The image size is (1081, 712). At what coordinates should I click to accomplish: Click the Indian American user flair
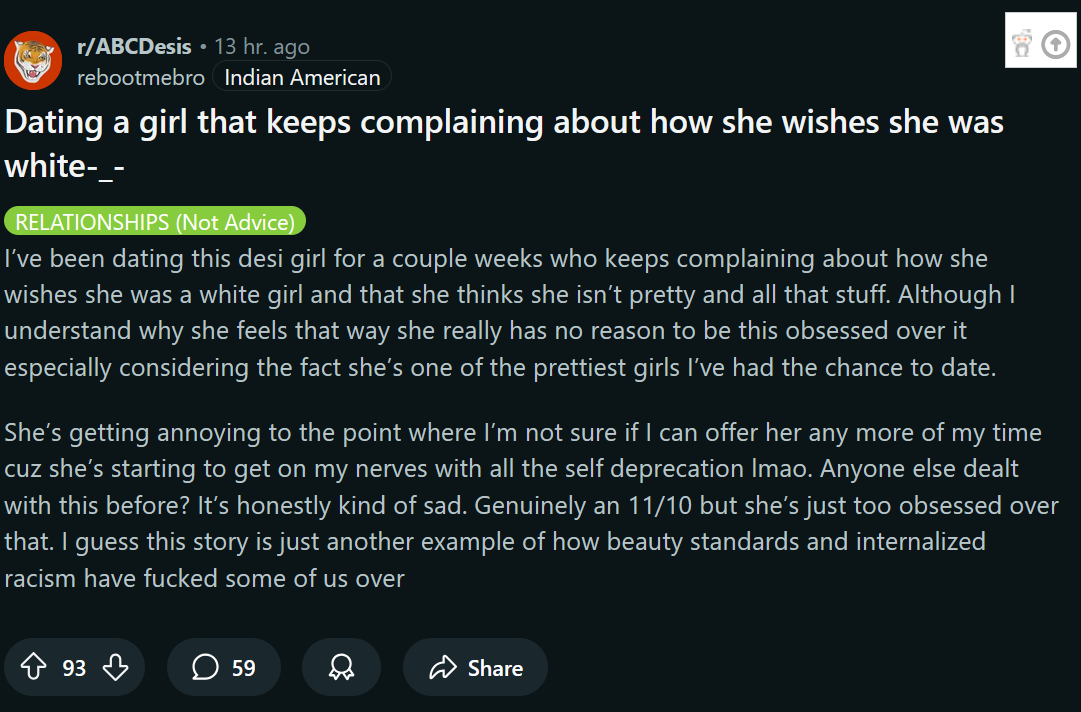302,77
